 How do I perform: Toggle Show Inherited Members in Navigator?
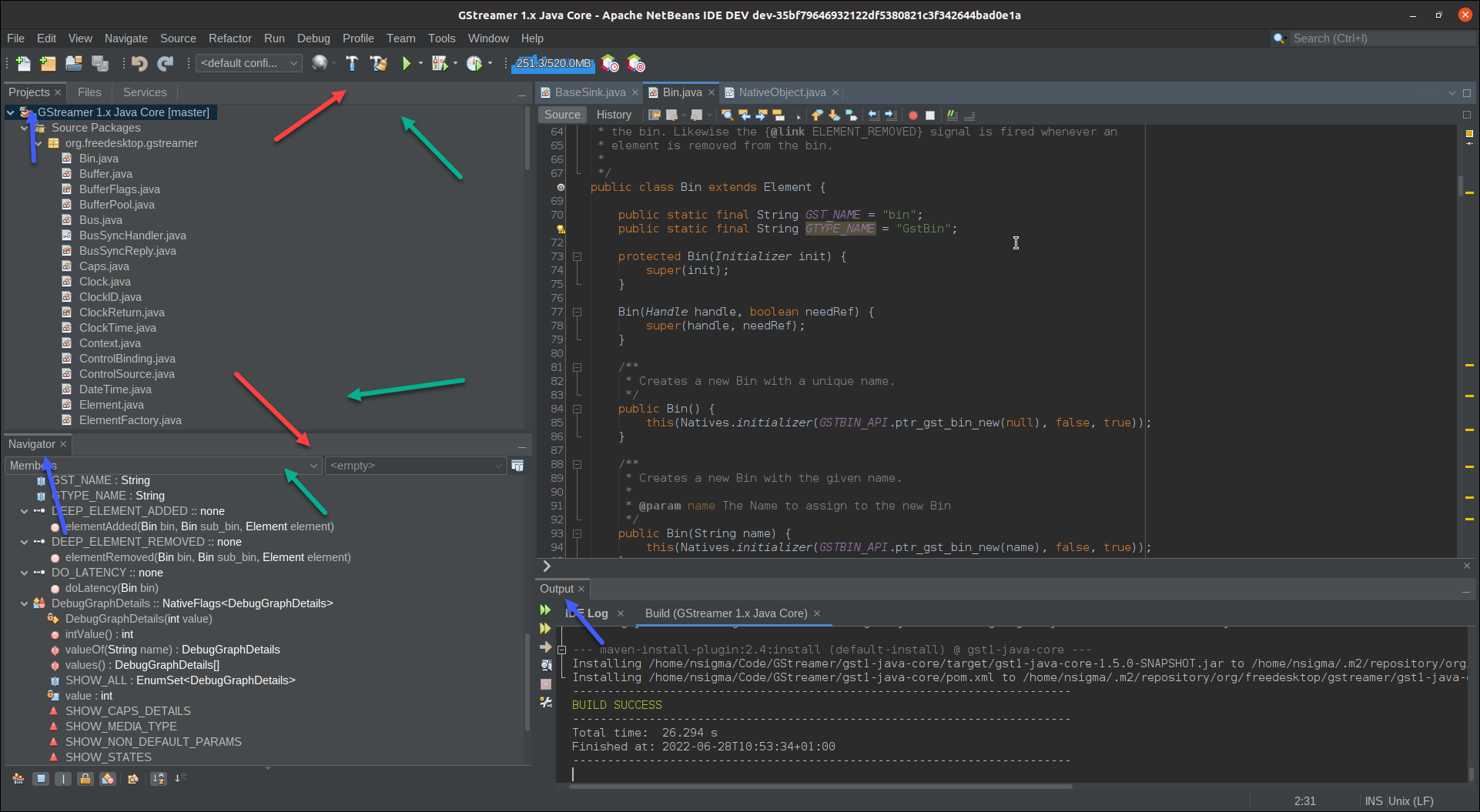[x=18, y=779]
